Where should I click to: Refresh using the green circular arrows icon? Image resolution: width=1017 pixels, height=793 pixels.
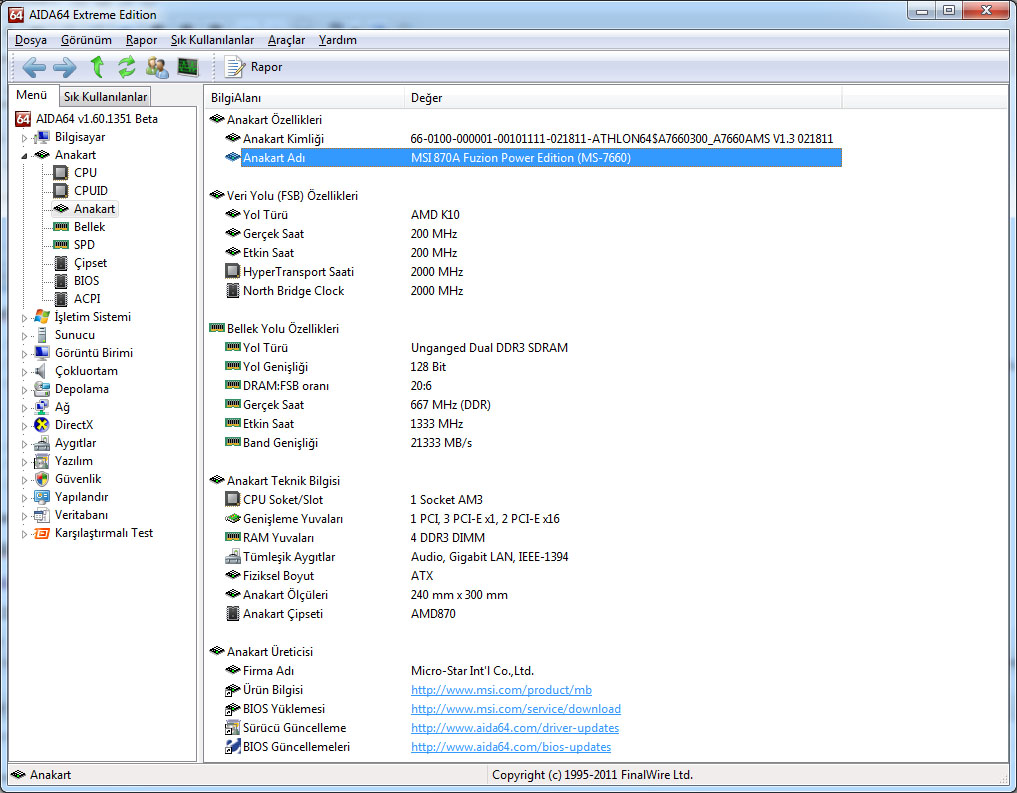[x=126, y=66]
